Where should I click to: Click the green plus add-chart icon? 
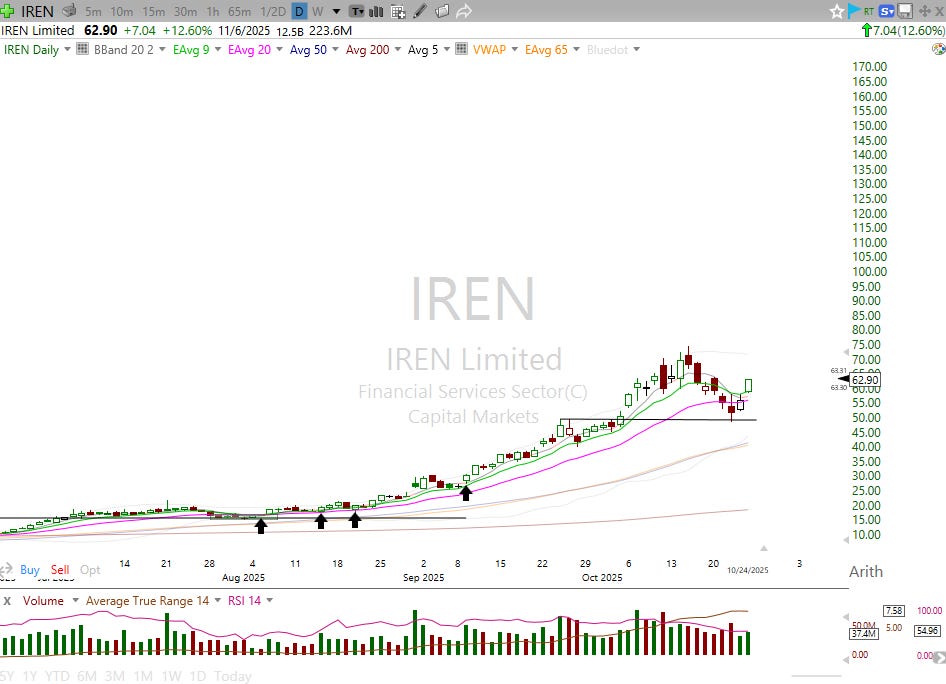[7, 11]
